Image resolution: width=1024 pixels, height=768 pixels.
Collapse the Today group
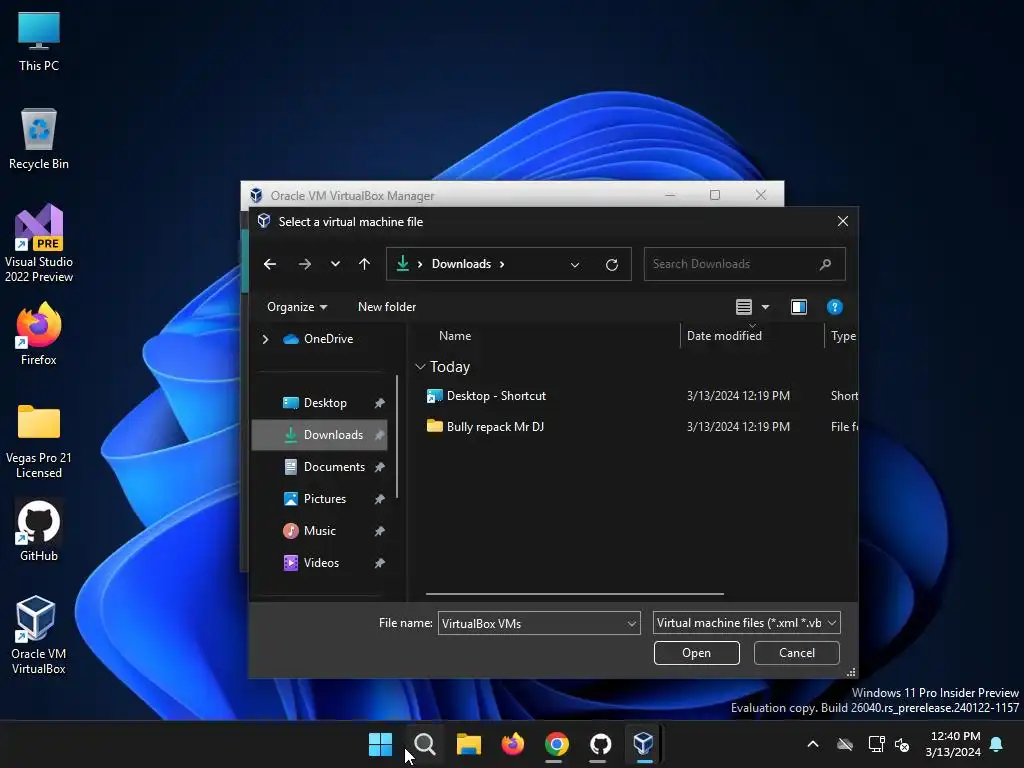coord(420,367)
